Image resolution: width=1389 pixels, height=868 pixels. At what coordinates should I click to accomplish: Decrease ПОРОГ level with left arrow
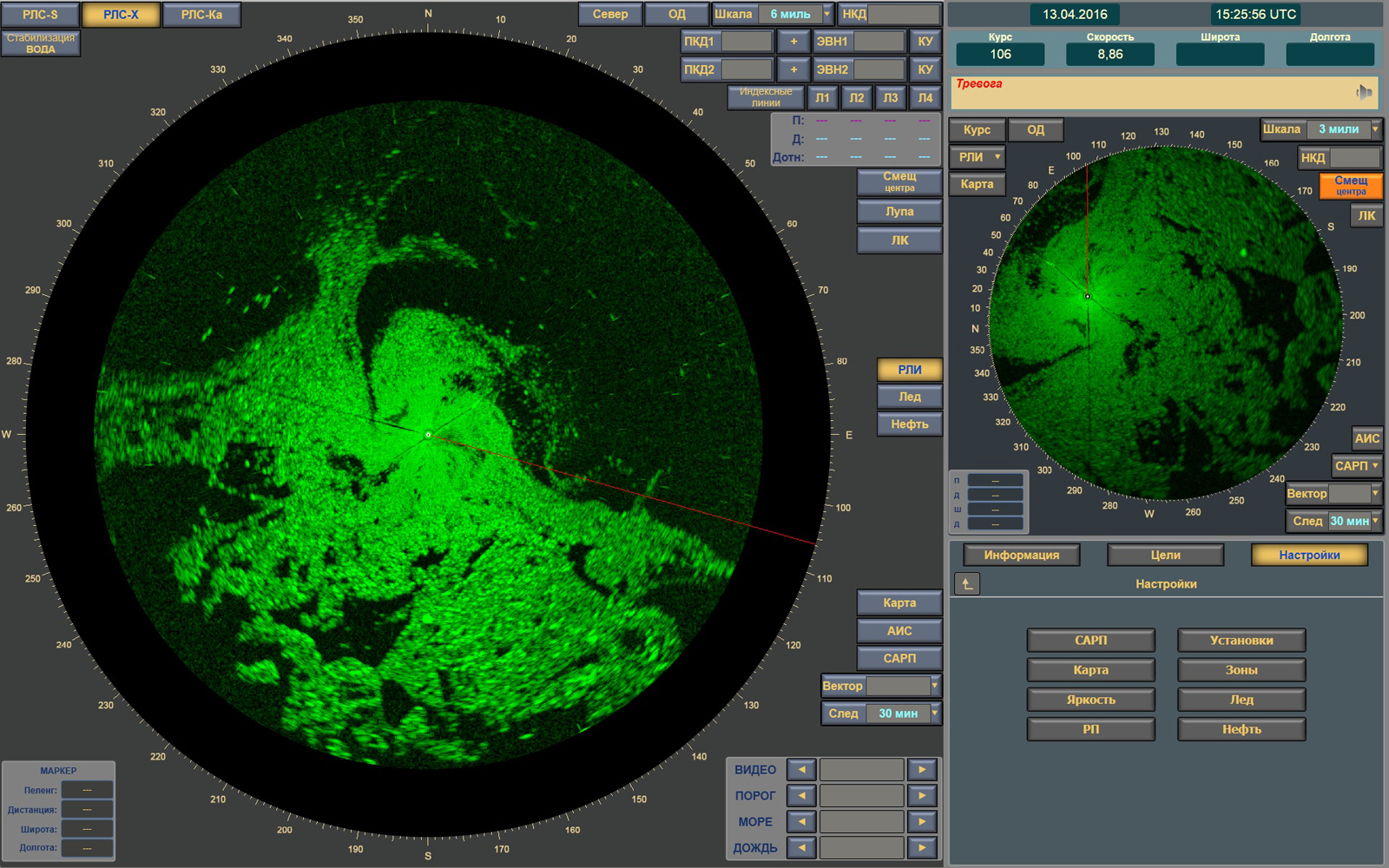click(x=801, y=796)
